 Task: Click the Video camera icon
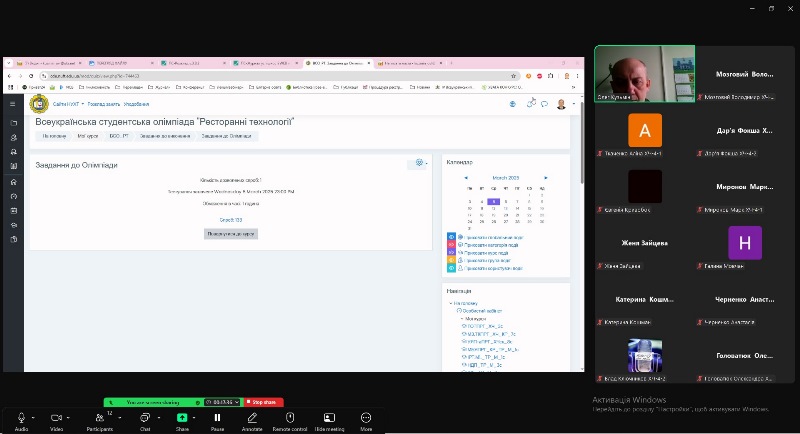56,417
